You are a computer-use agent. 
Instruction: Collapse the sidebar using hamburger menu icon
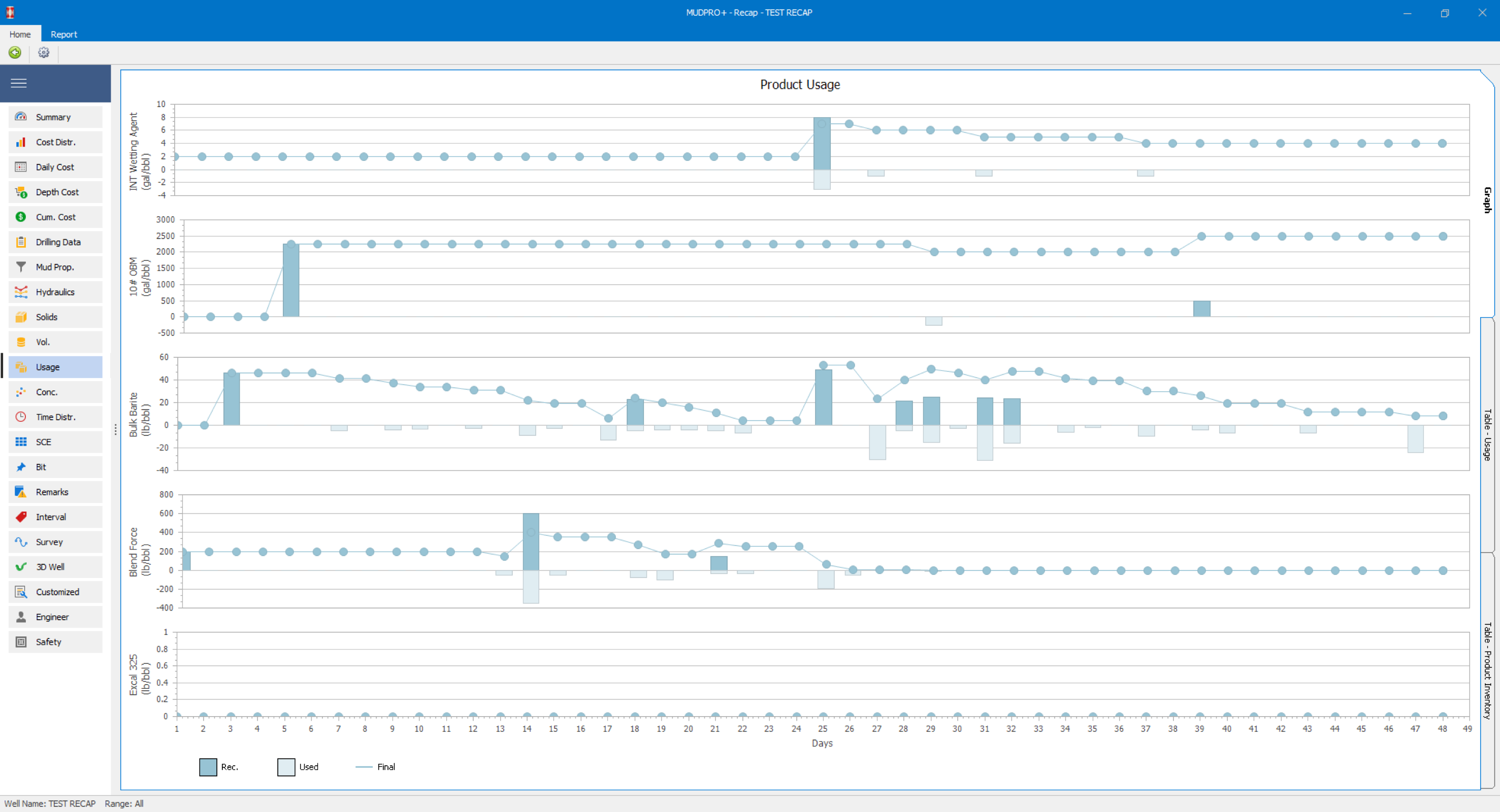coord(19,83)
